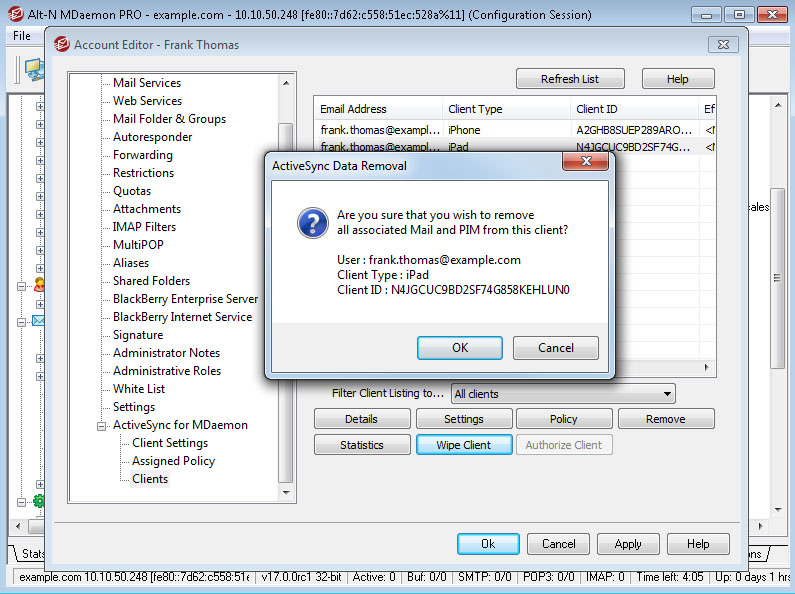
Task: Click the Refresh List button
Action: coord(570,79)
